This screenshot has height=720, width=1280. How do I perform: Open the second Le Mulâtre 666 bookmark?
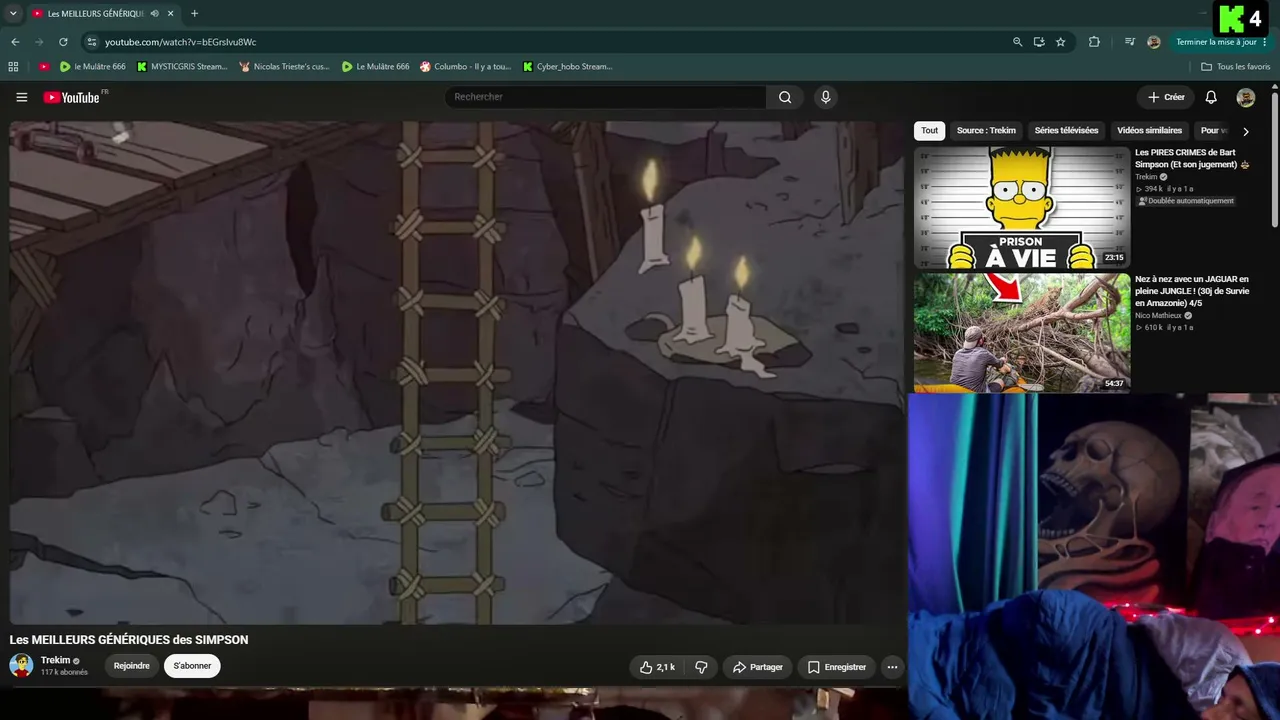(x=376, y=67)
